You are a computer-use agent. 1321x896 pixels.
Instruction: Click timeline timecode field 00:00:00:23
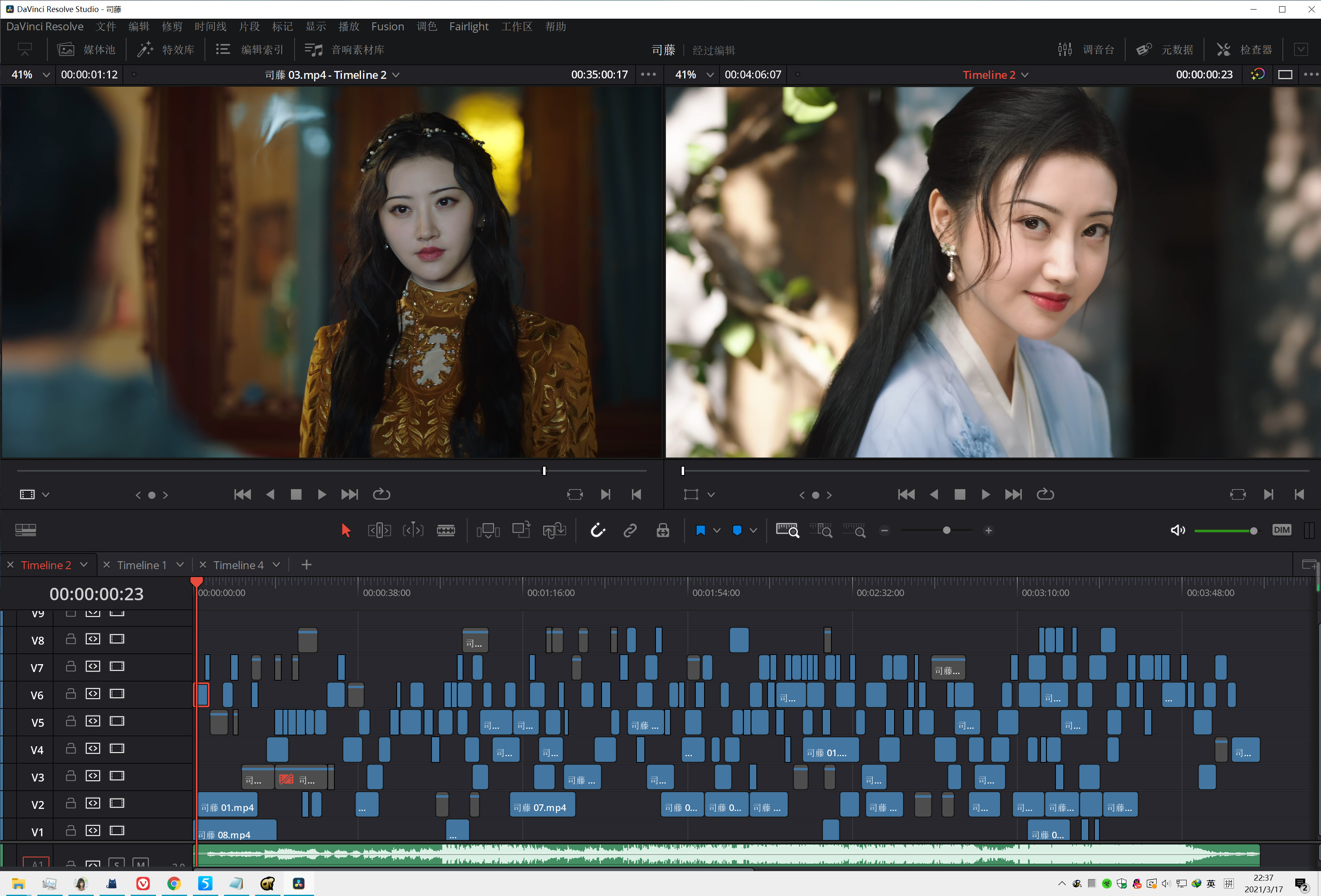tap(97, 594)
